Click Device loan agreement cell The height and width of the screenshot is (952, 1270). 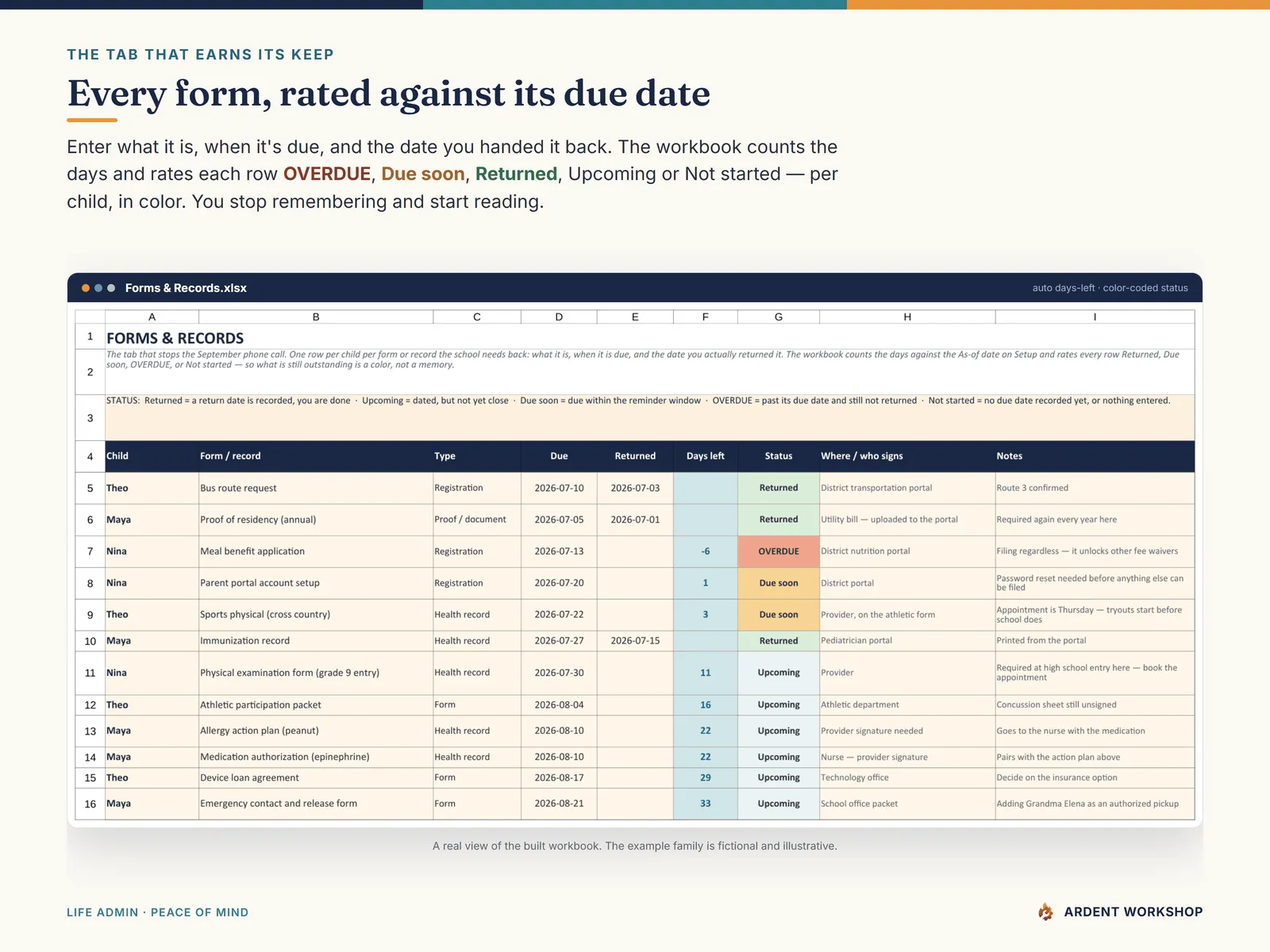click(x=316, y=777)
